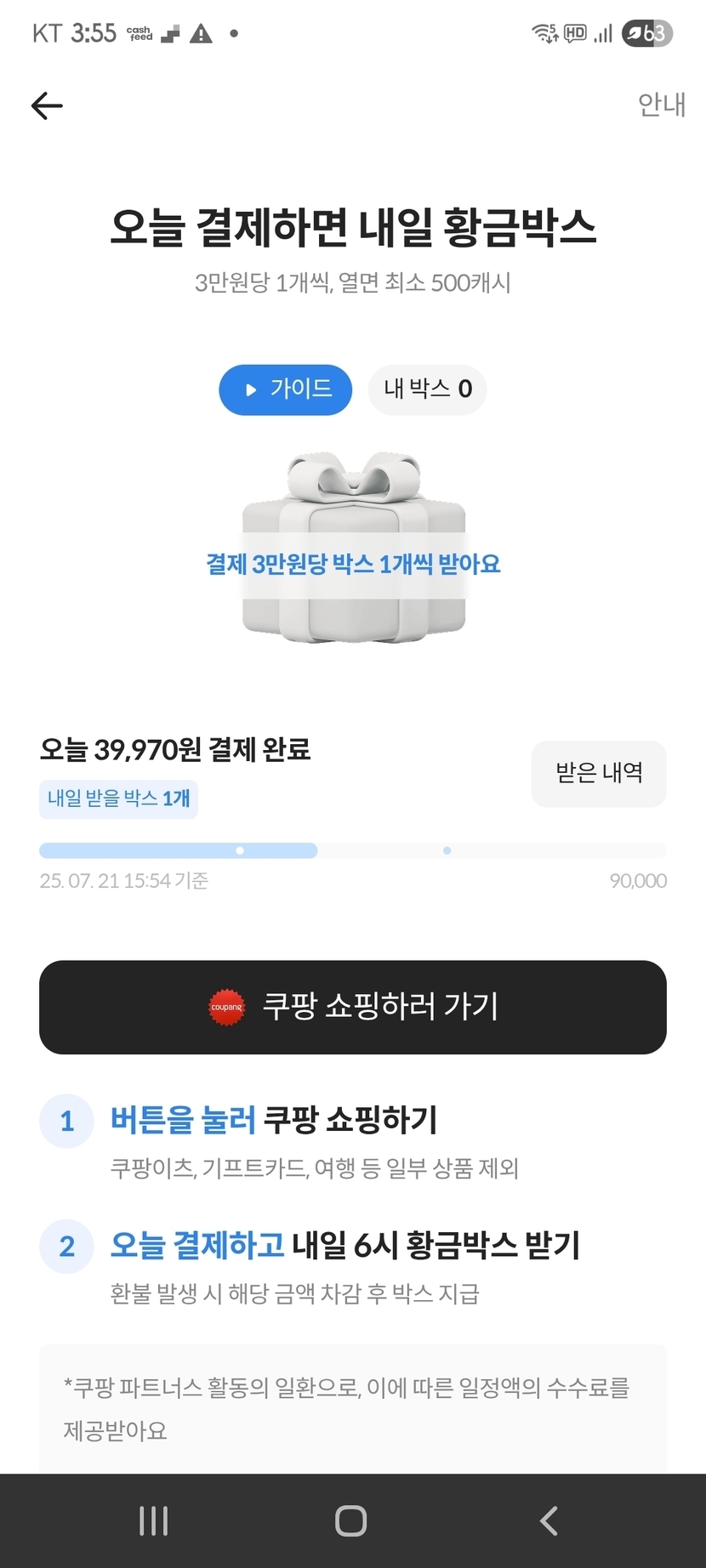The image size is (706, 1568).
Task: Tap the white gift box image
Action: (x=353, y=544)
